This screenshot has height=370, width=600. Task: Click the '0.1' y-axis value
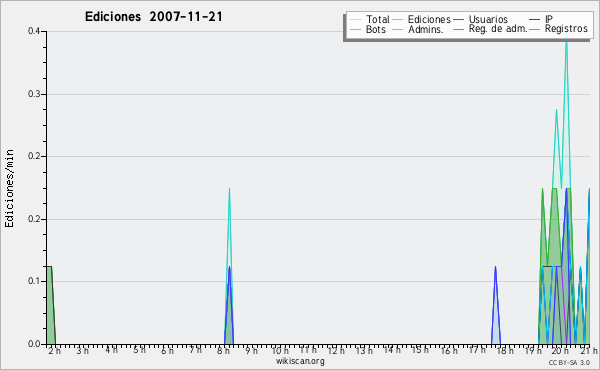pos(34,281)
